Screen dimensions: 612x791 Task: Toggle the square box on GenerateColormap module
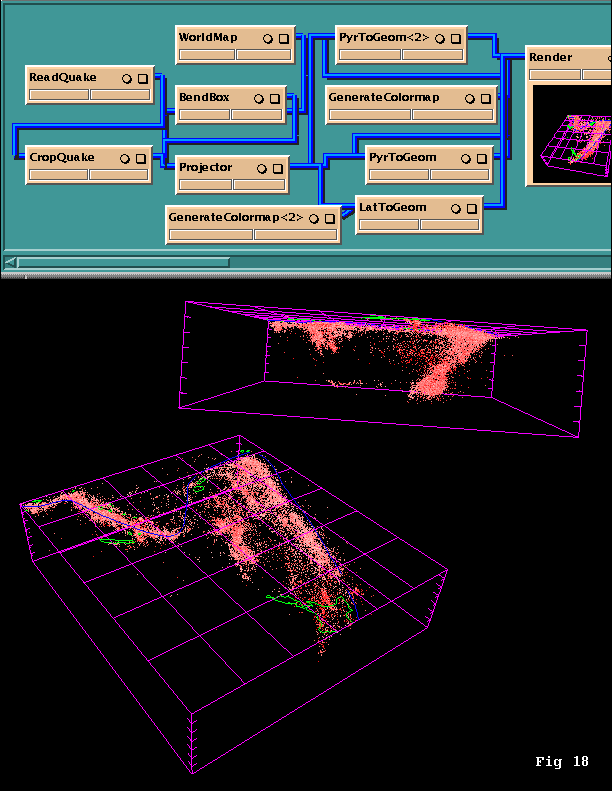click(485, 98)
